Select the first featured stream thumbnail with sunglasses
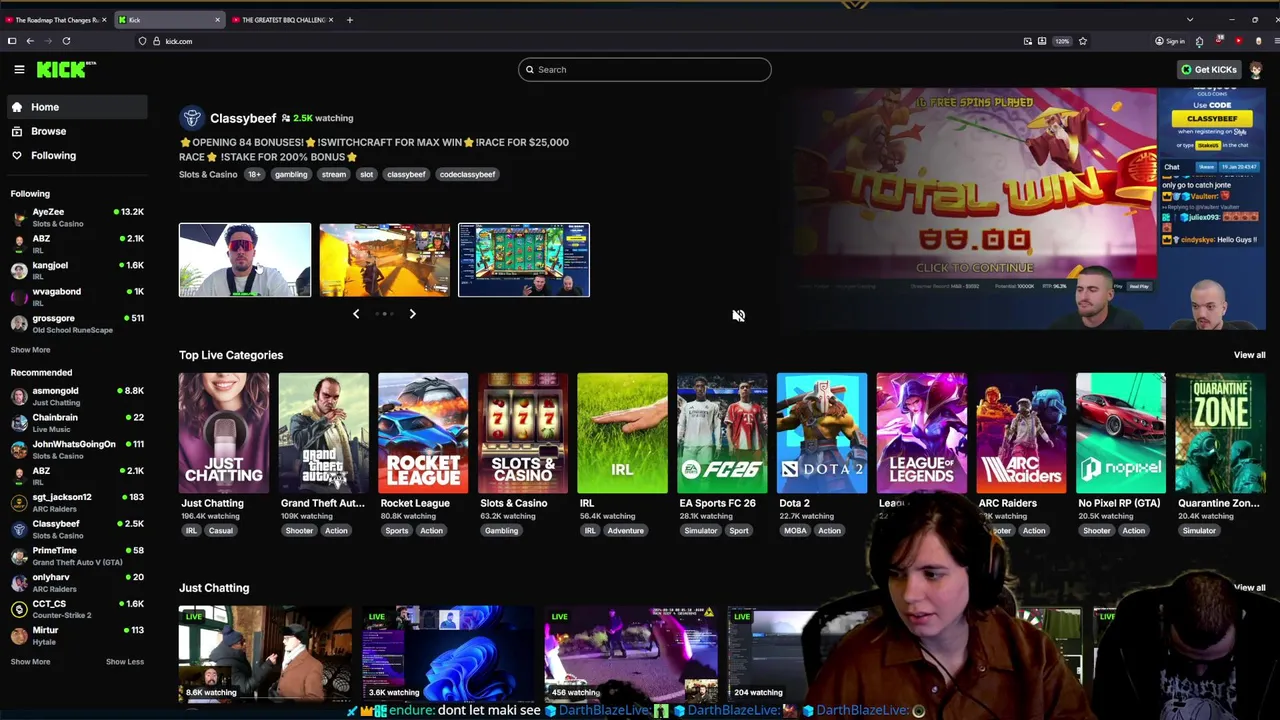 [245, 260]
